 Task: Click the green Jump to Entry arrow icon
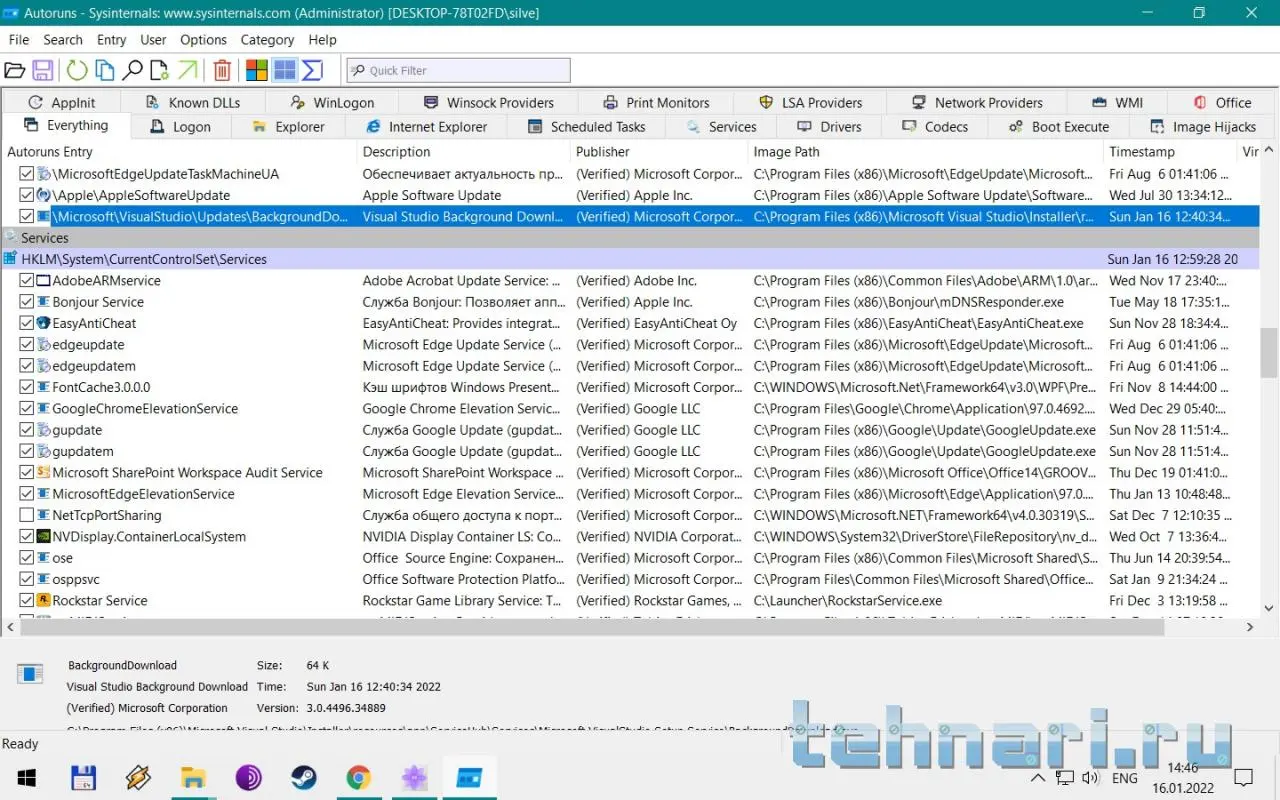tap(187, 70)
